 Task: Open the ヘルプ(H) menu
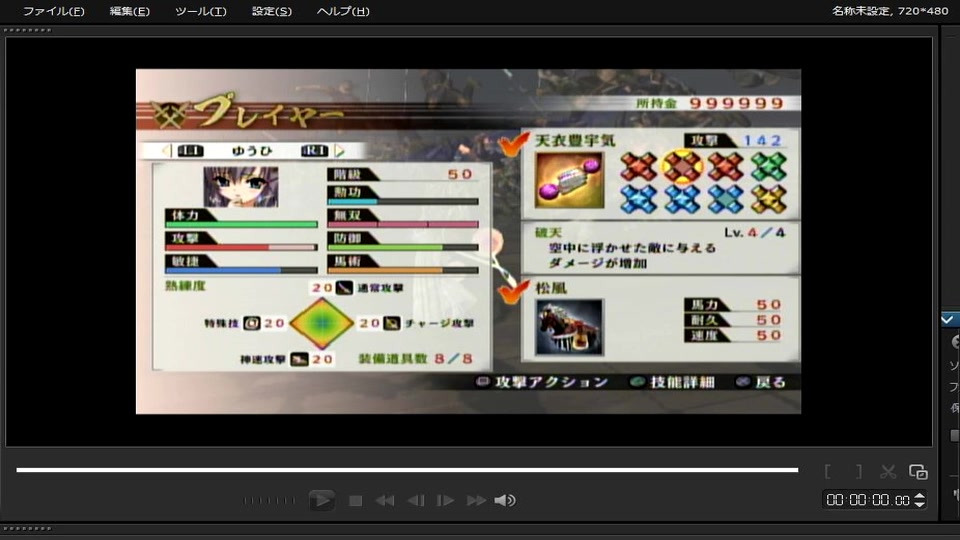pyautogui.click(x=343, y=11)
